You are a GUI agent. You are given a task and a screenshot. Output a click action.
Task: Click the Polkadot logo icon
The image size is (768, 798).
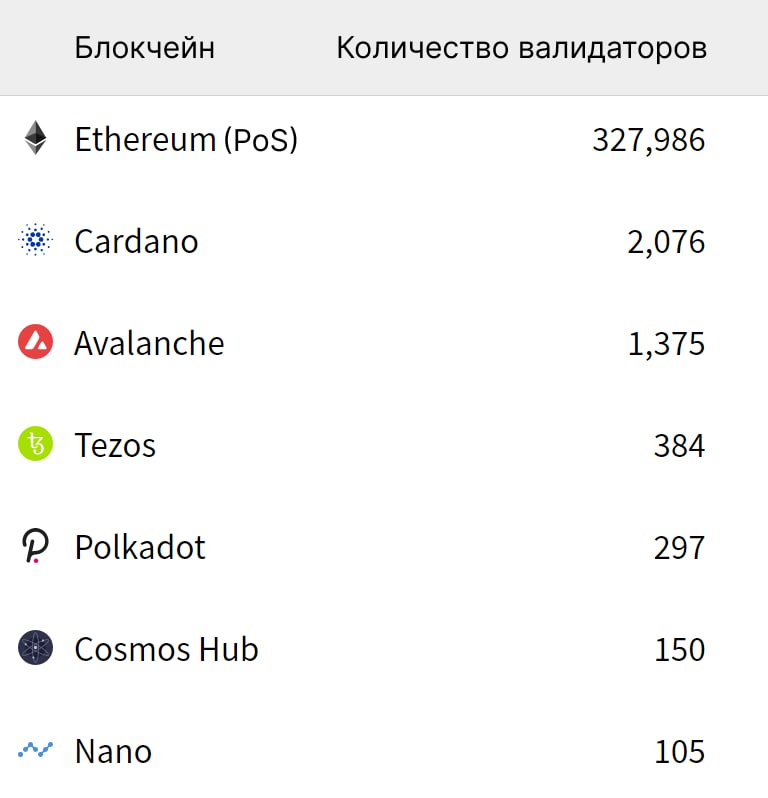(36, 547)
